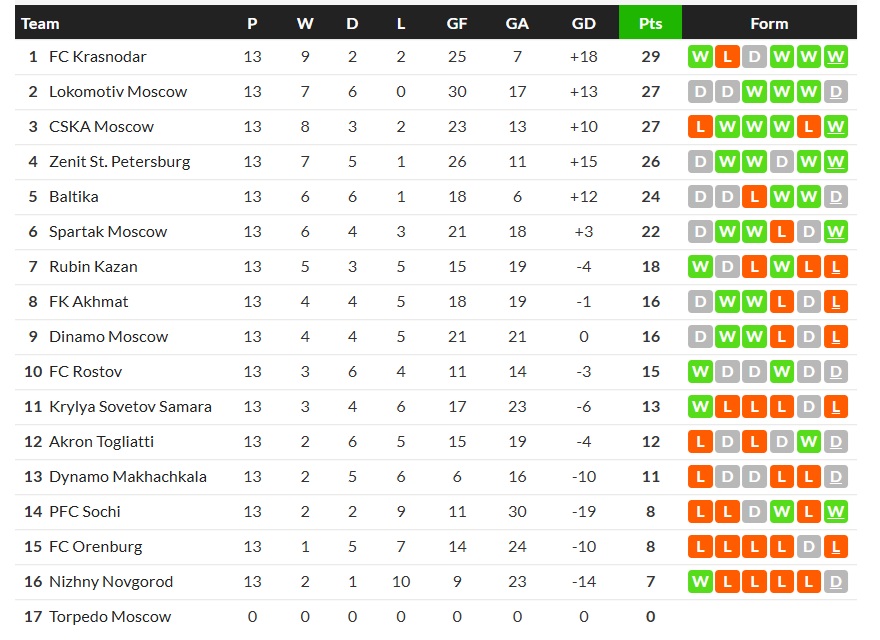Viewport: 880px width, 640px height.
Task: Click the GF column header
Action: pyautogui.click(x=457, y=23)
